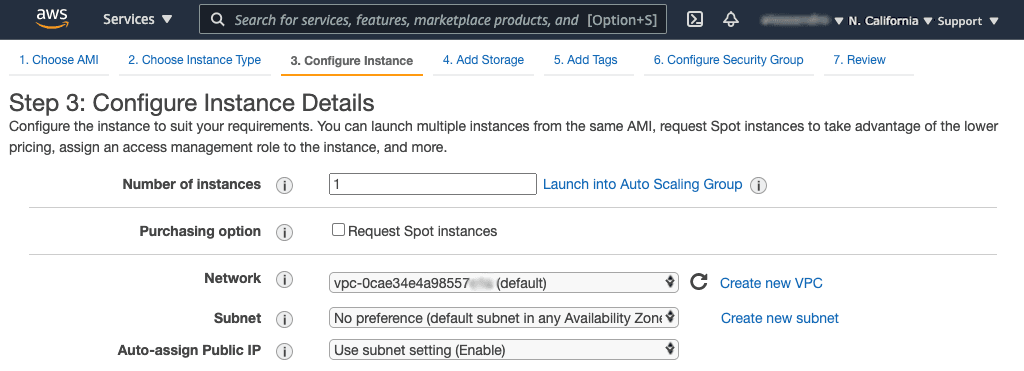
Task: Select 3. Configure Instance tab
Action: (x=352, y=61)
